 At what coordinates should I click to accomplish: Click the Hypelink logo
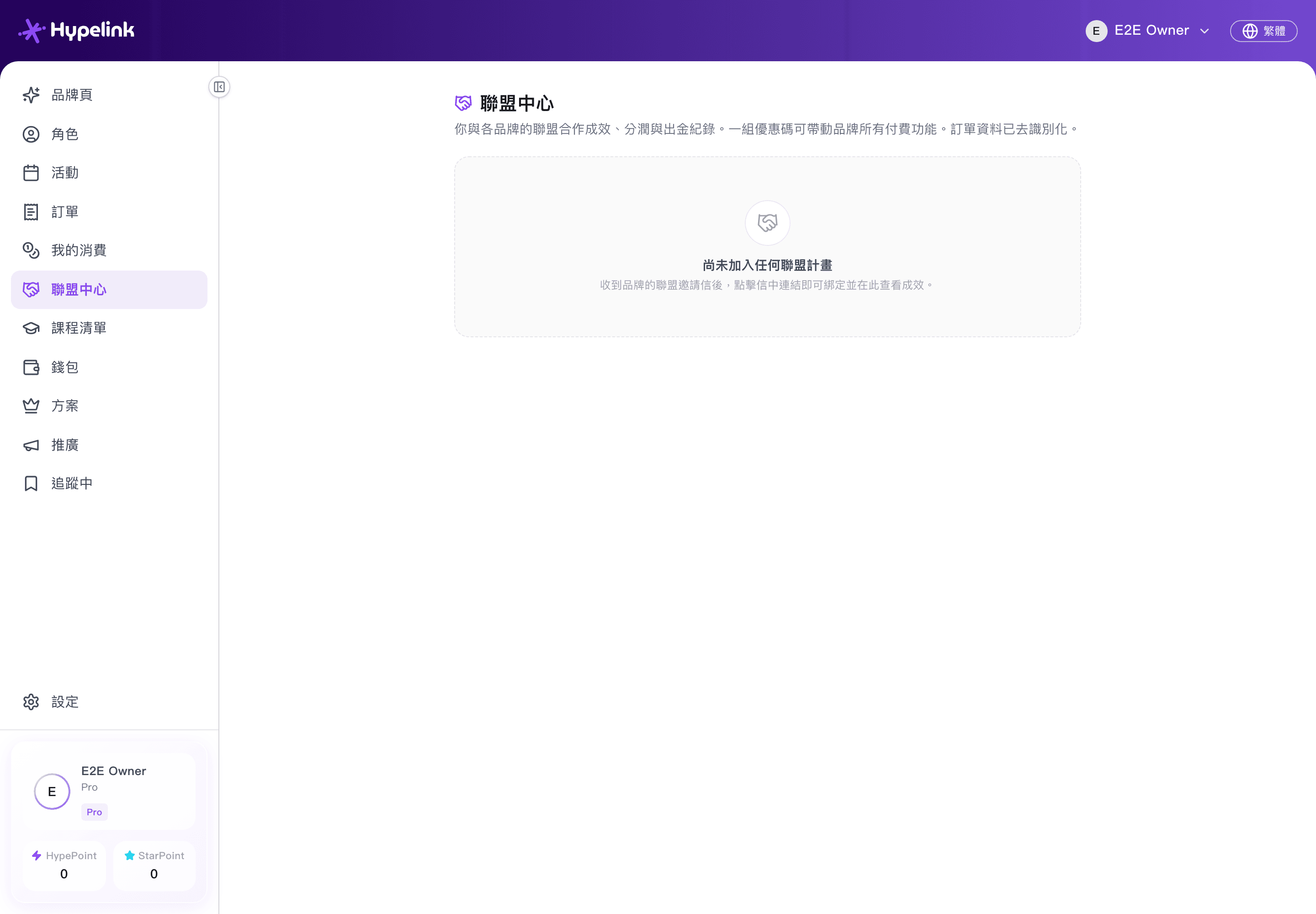tap(76, 30)
